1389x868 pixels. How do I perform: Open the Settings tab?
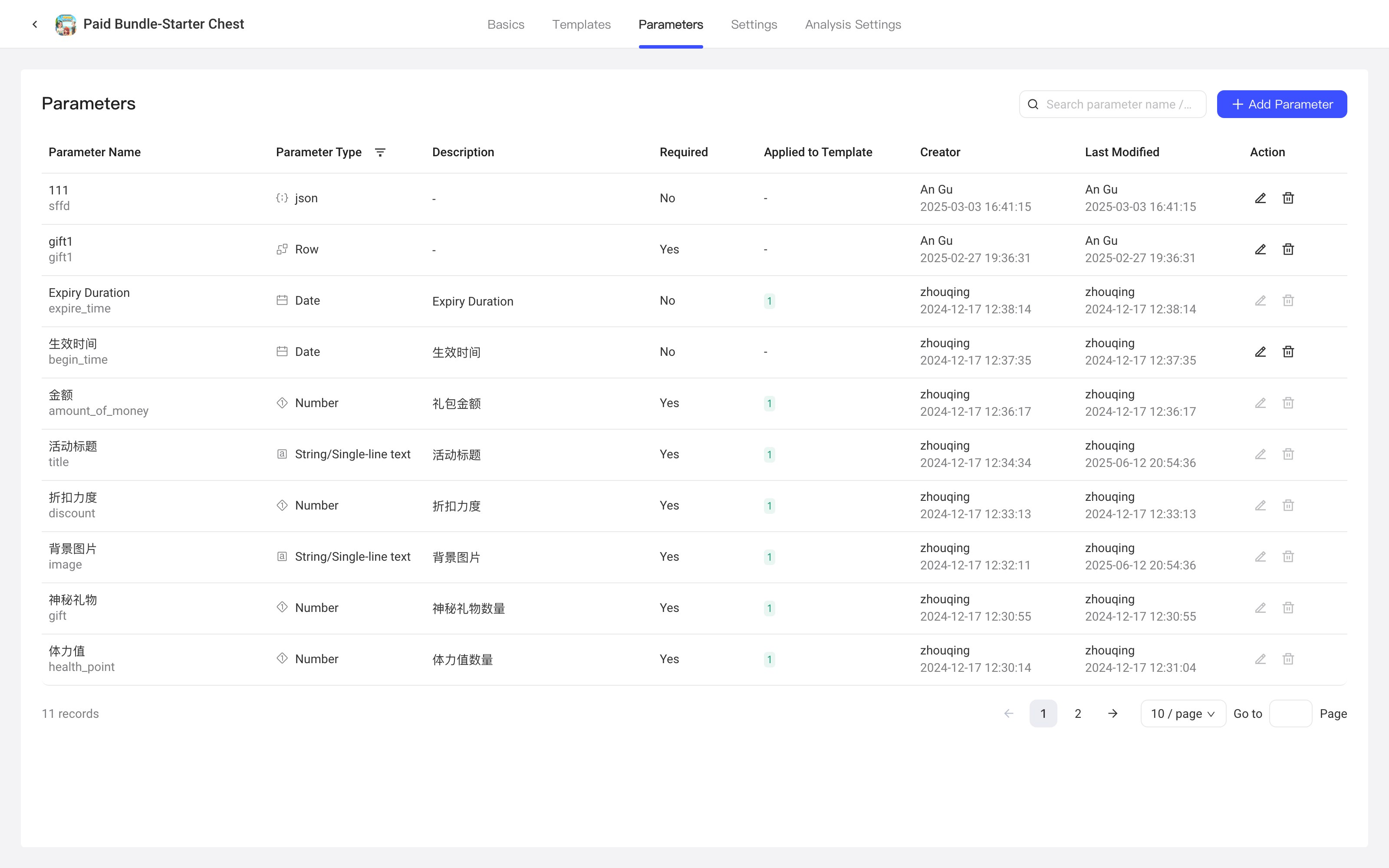pos(754,25)
